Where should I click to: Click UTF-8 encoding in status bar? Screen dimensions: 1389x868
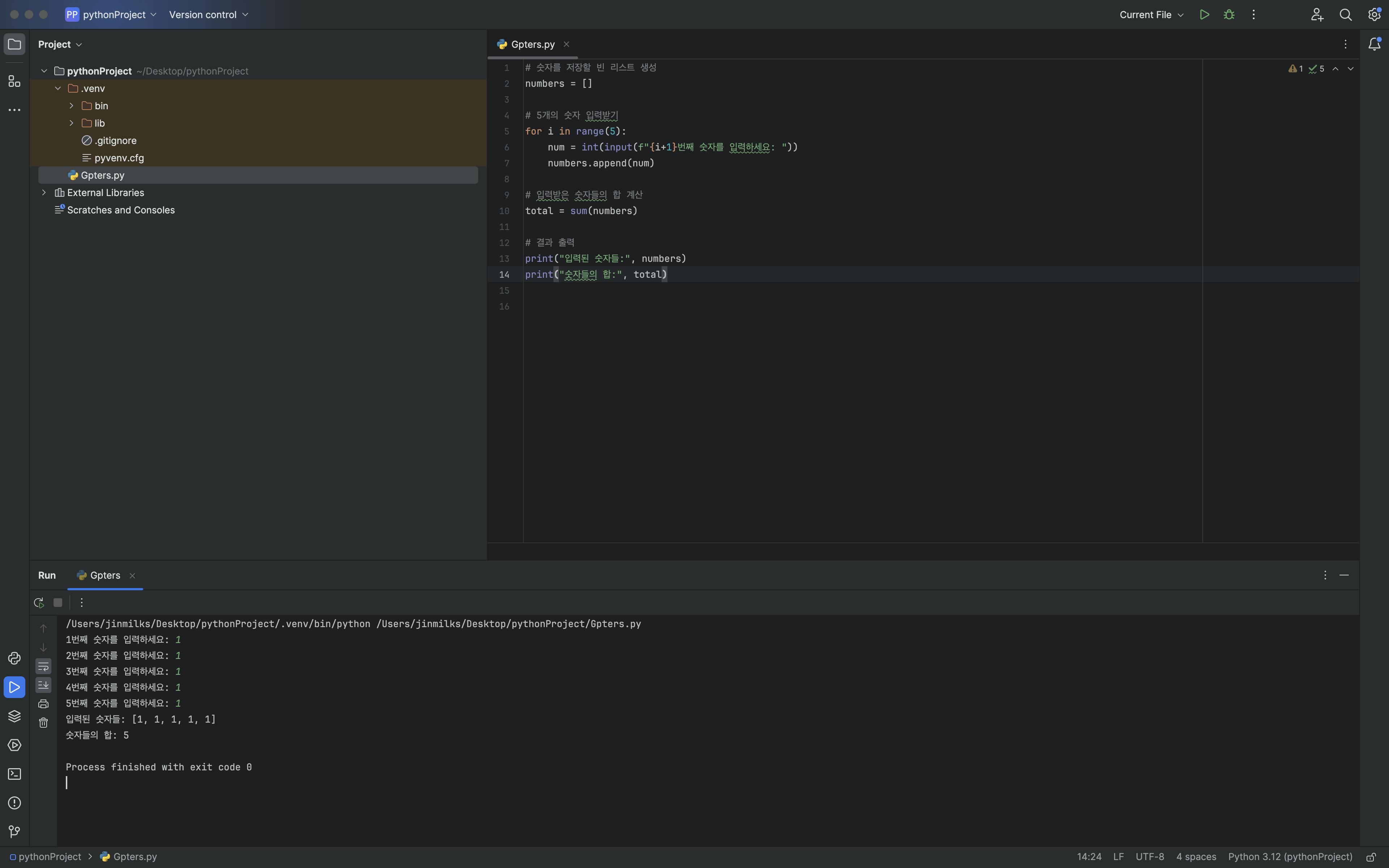(x=1149, y=856)
